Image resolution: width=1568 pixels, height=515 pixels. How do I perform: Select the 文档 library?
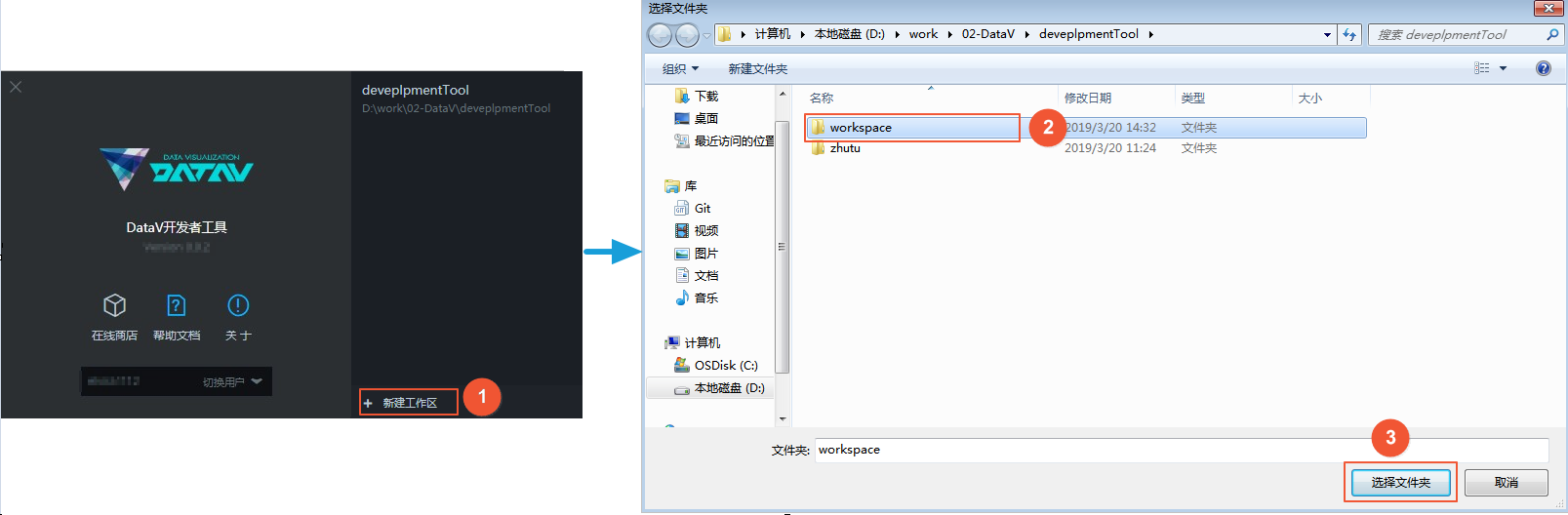[697, 276]
